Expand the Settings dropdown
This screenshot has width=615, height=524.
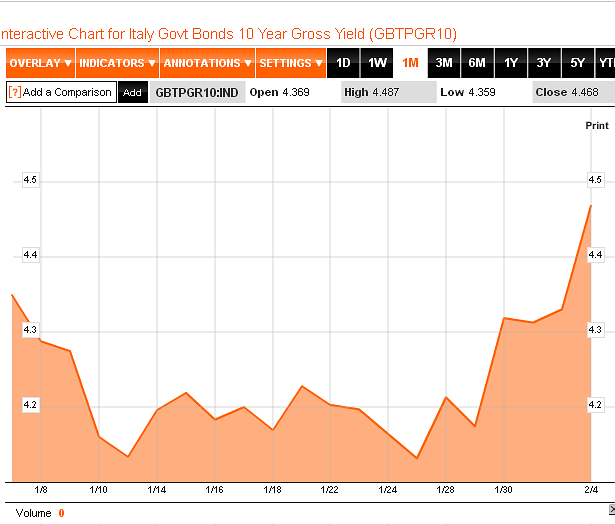click(291, 63)
